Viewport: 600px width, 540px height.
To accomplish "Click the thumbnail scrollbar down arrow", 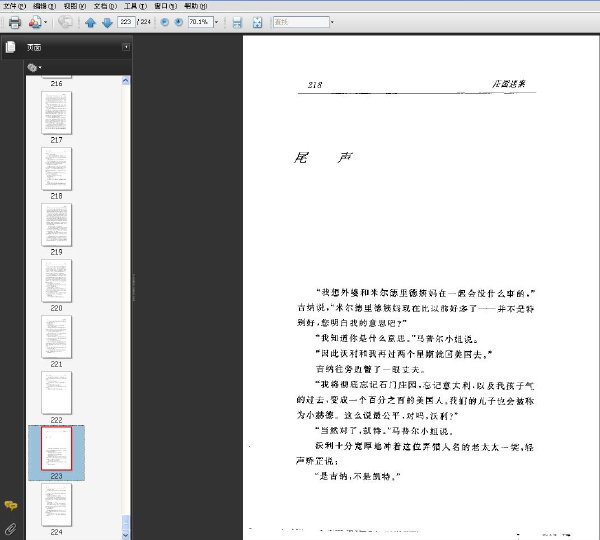I will (x=126, y=535).
